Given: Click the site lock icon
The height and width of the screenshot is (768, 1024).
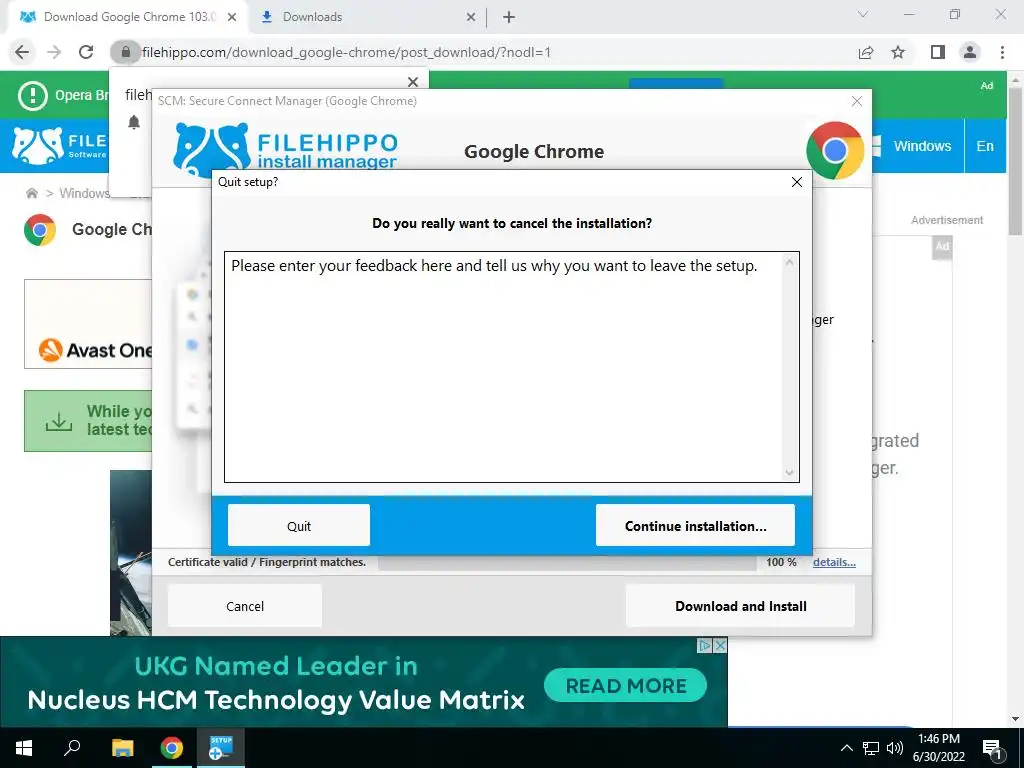Looking at the screenshot, I should (x=125, y=52).
